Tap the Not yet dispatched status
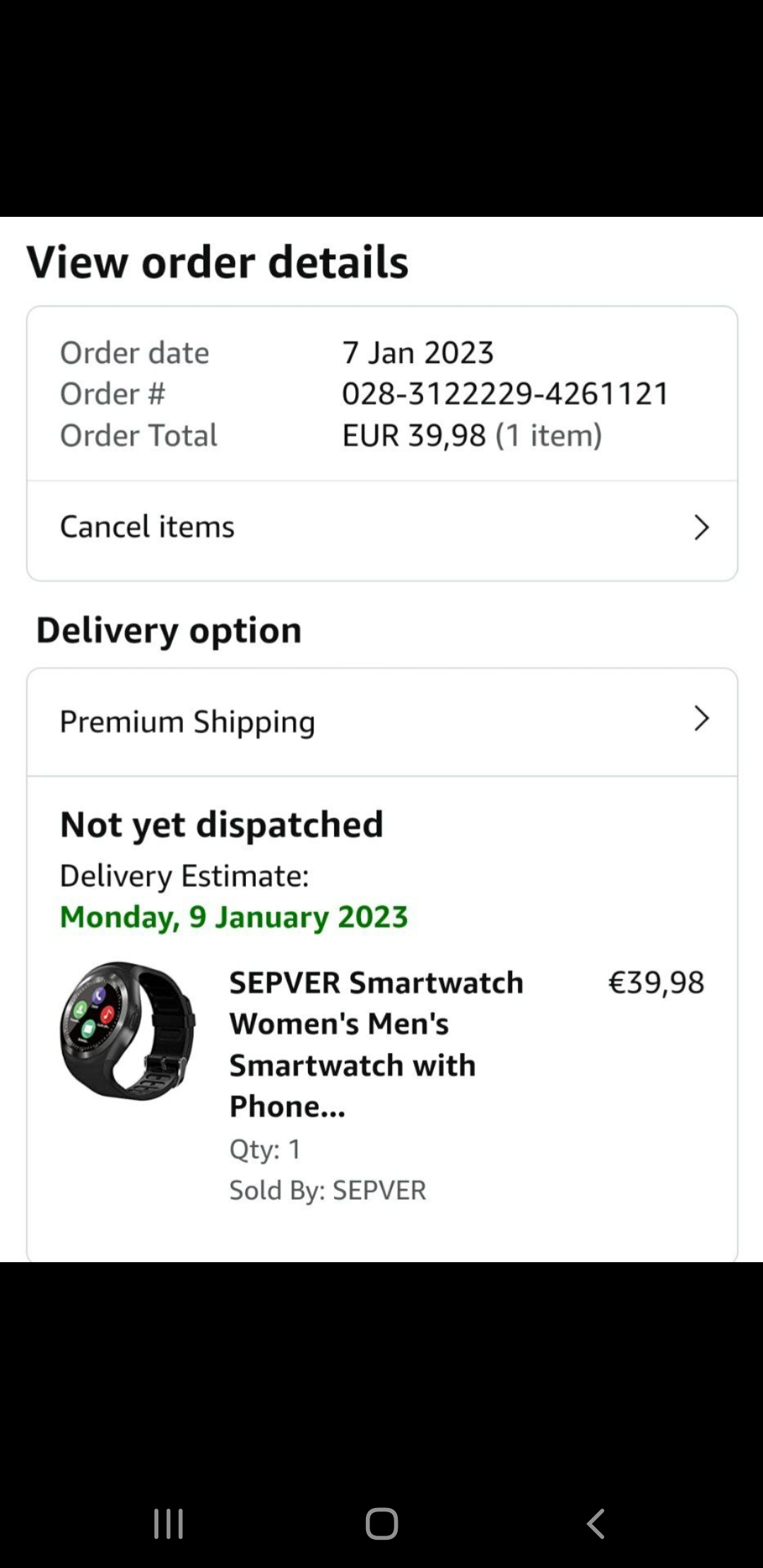The height and width of the screenshot is (1568, 763). [x=222, y=824]
